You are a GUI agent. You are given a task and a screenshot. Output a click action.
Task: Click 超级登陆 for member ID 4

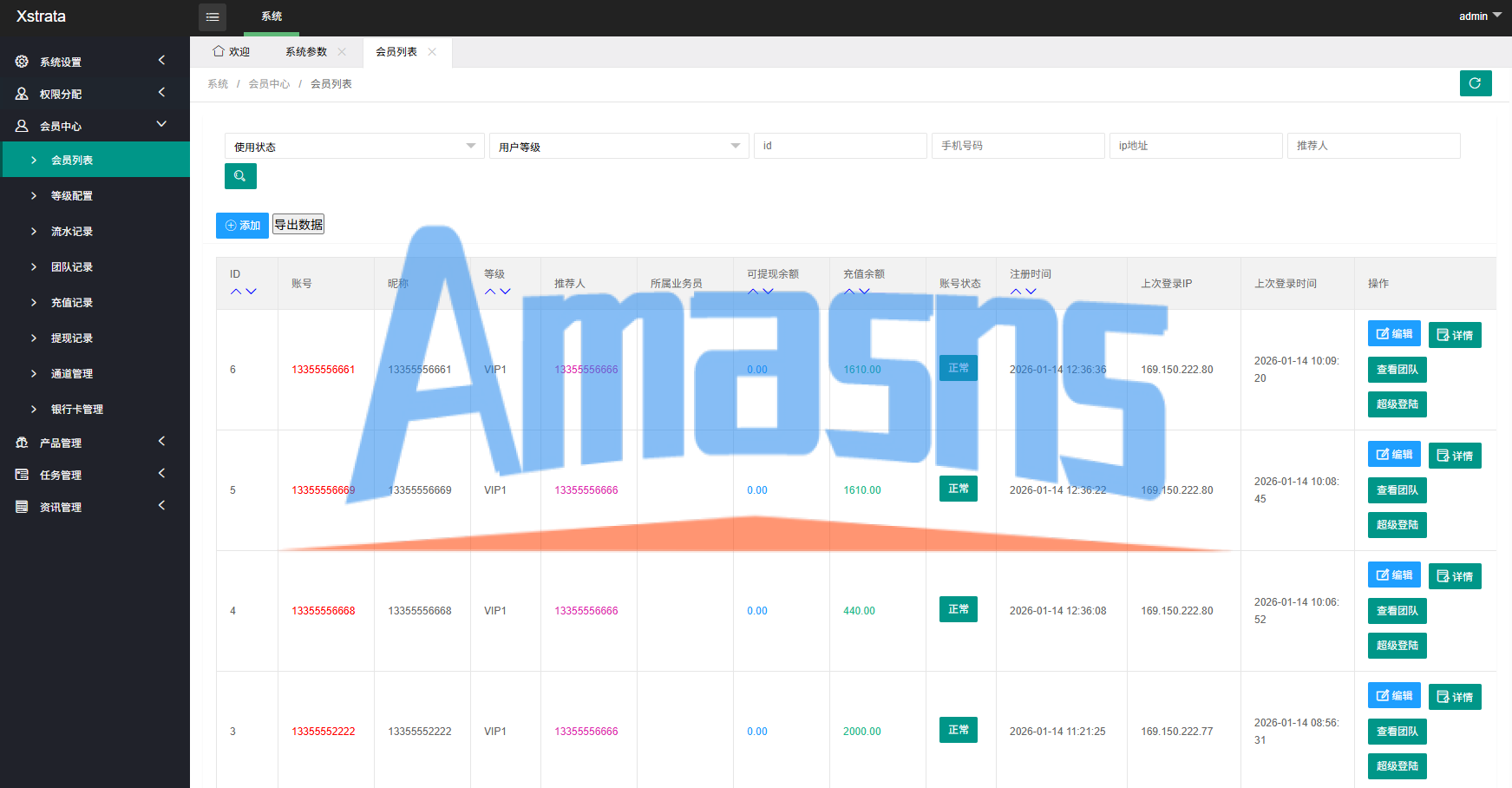tap(1397, 646)
